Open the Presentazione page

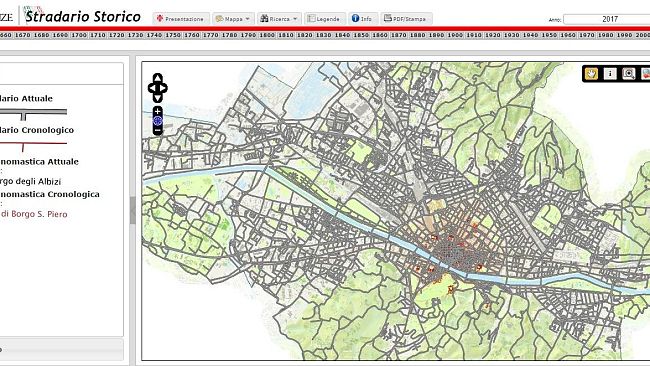click(180, 19)
